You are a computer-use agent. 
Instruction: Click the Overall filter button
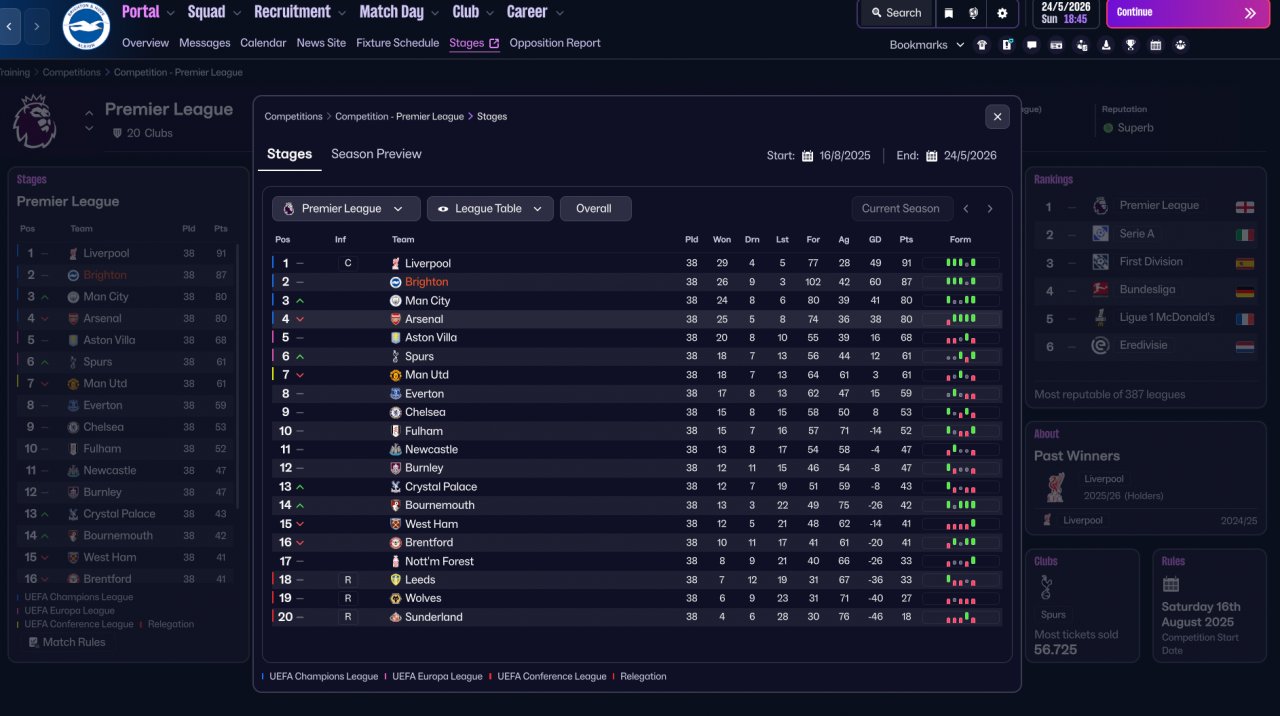(595, 209)
